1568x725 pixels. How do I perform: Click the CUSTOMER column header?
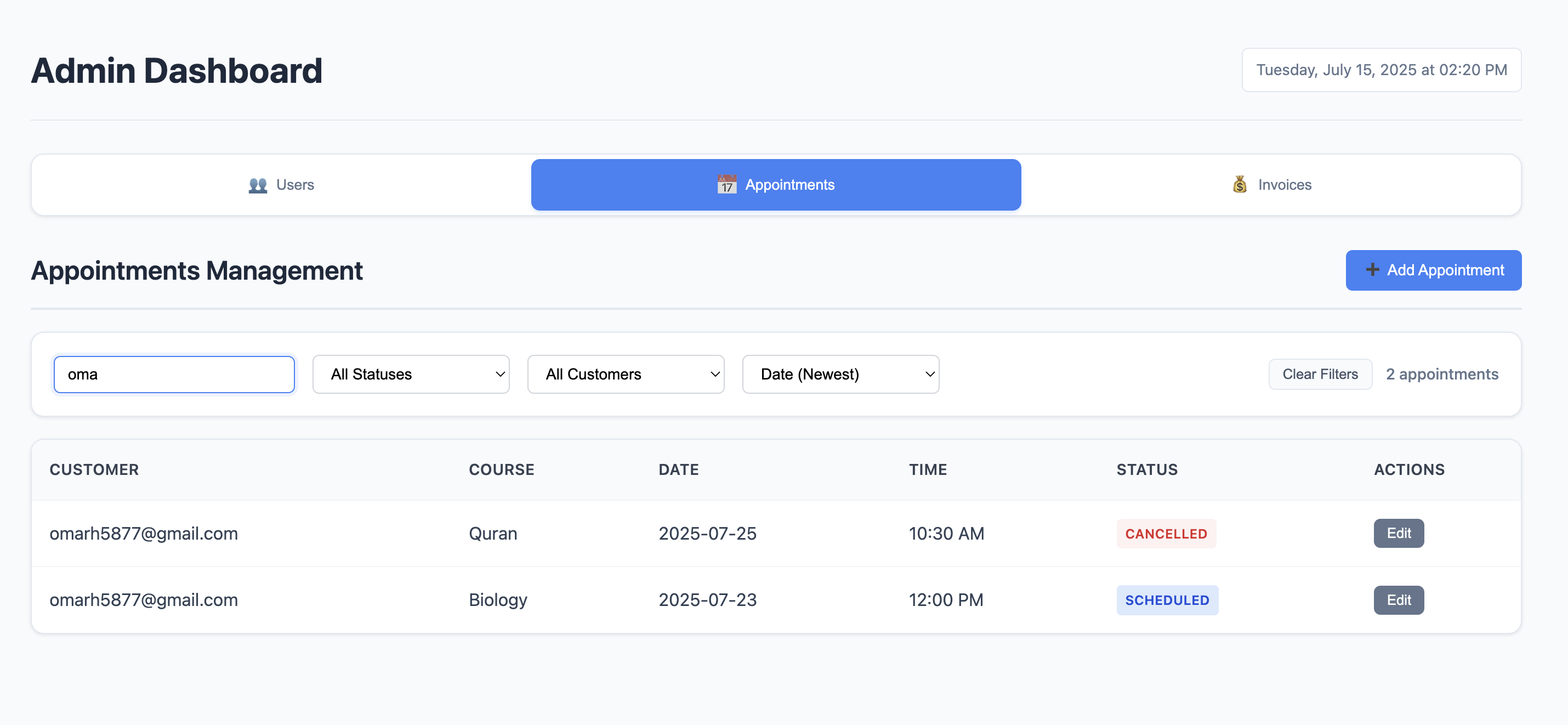(94, 470)
